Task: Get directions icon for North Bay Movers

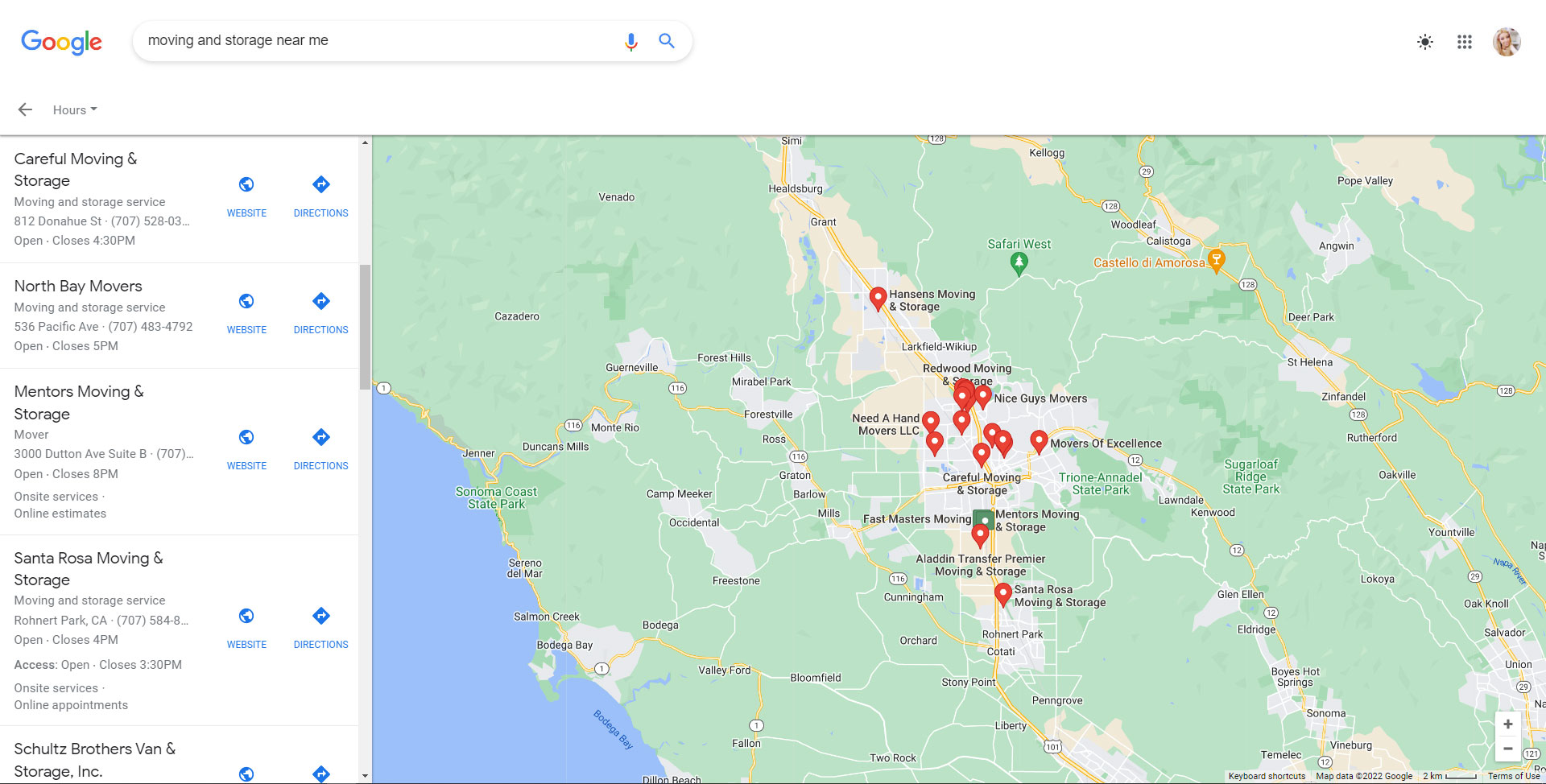Action: pos(321,301)
